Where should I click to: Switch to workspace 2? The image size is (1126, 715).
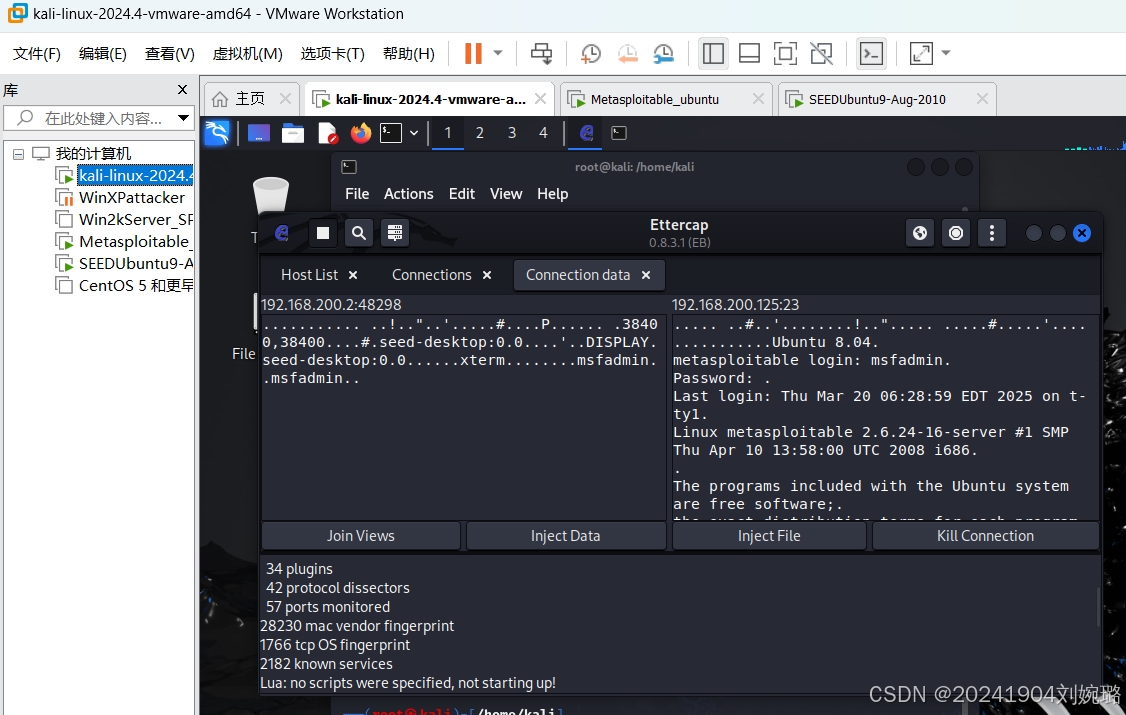[x=480, y=133]
